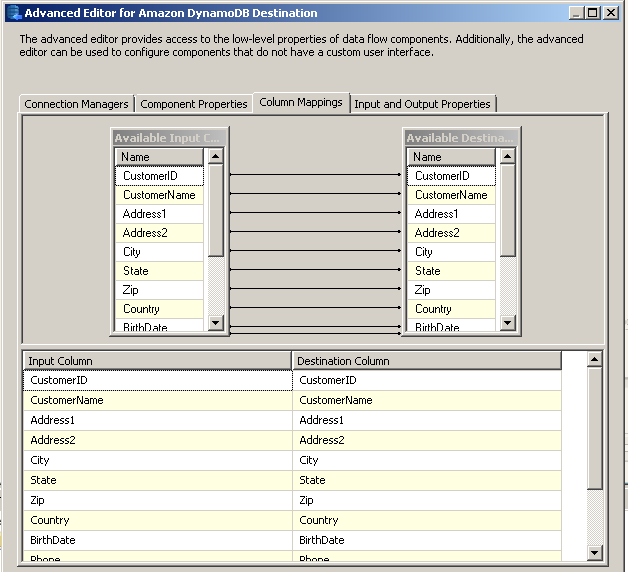Open the Connection Managers tab

pyautogui.click(x=76, y=104)
